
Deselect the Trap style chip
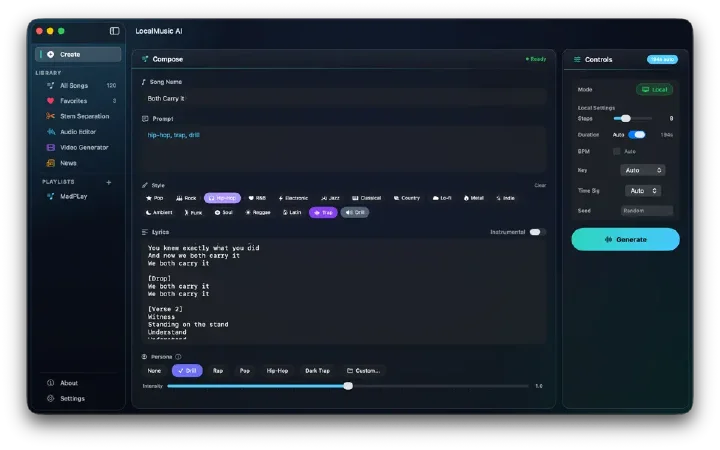323,213
